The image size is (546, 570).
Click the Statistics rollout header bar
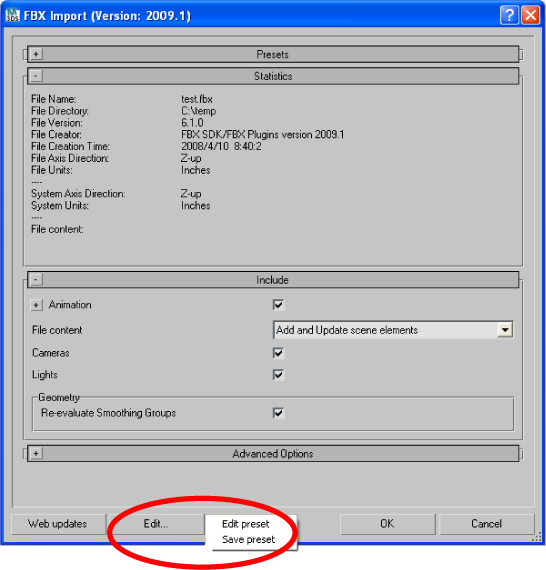coord(273,76)
